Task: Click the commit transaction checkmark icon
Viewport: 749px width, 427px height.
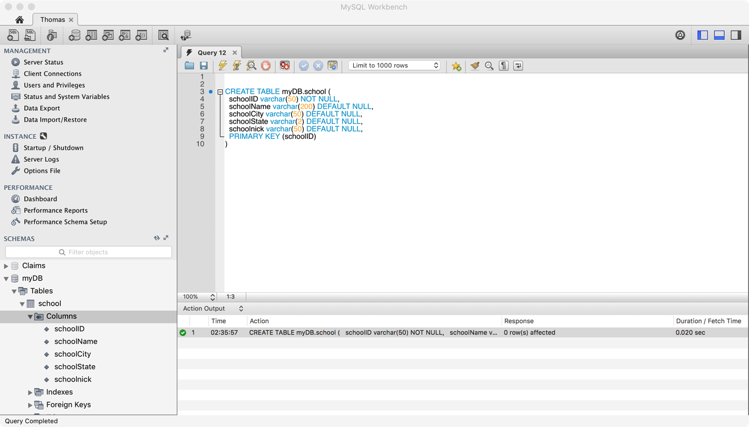Action: click(x=304, y=66)
